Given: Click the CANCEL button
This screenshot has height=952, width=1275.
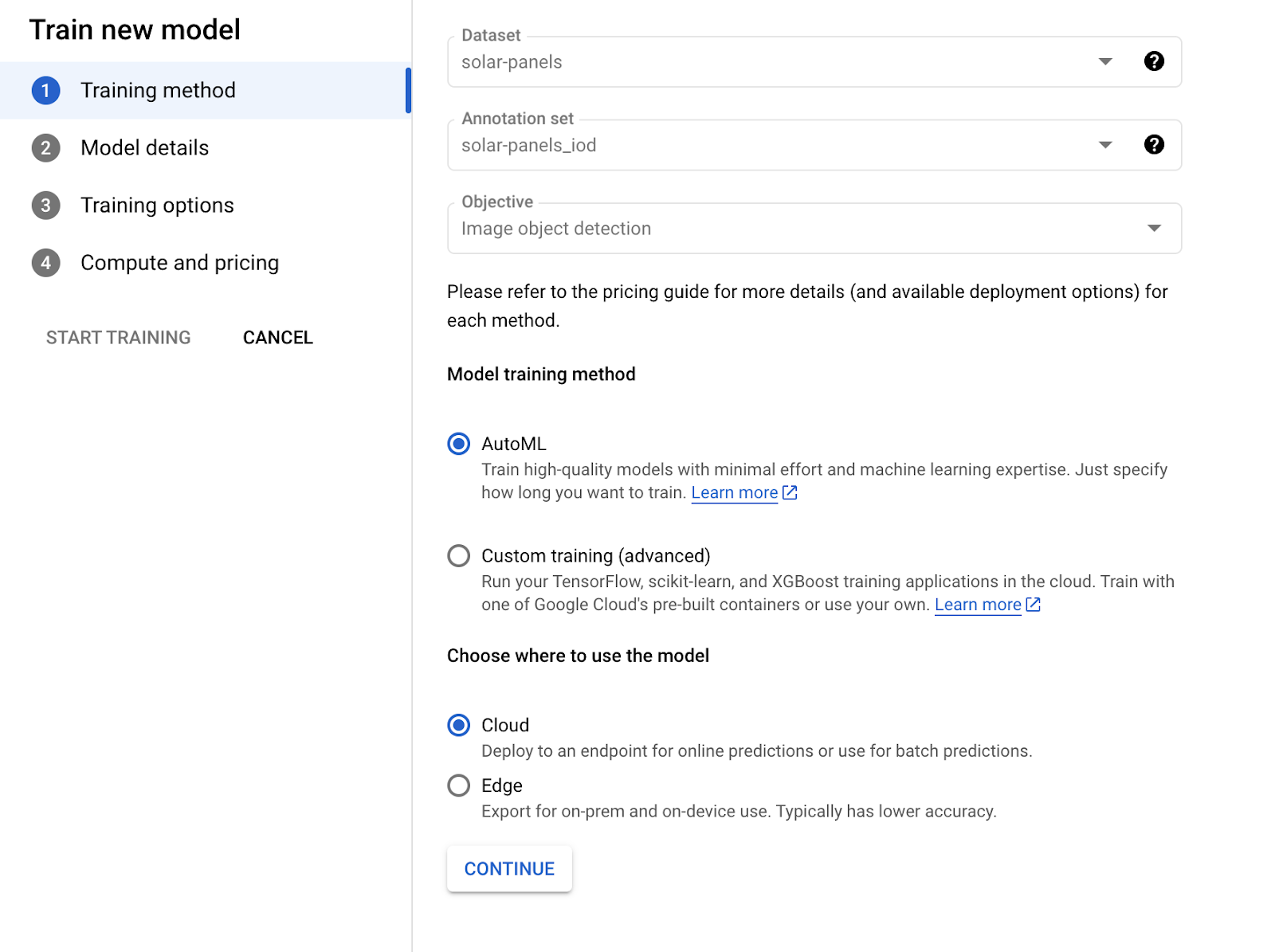Looking at the screenshot, I should [277, 338].
